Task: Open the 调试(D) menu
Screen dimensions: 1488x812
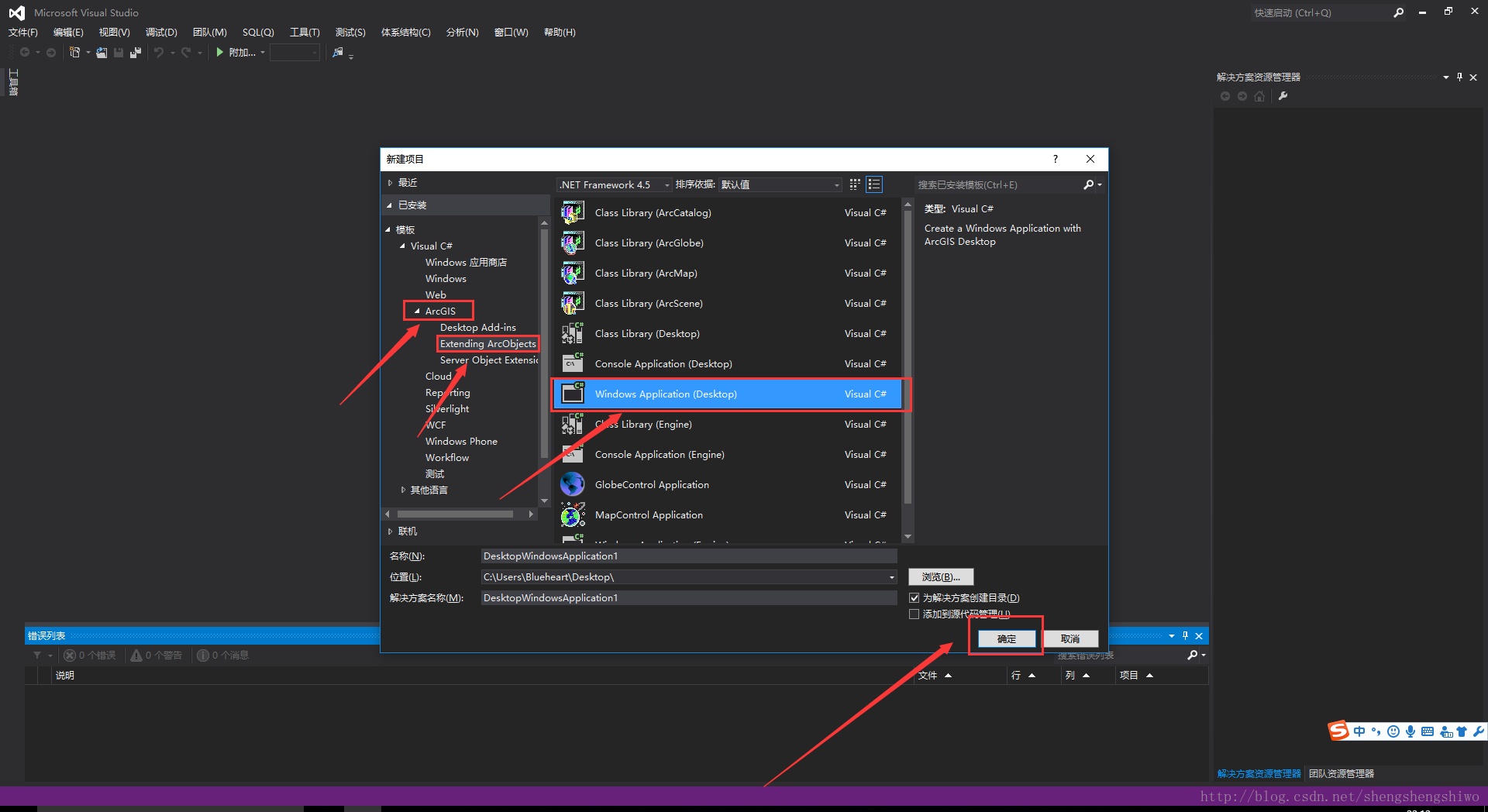Action: tap(161, 33)
